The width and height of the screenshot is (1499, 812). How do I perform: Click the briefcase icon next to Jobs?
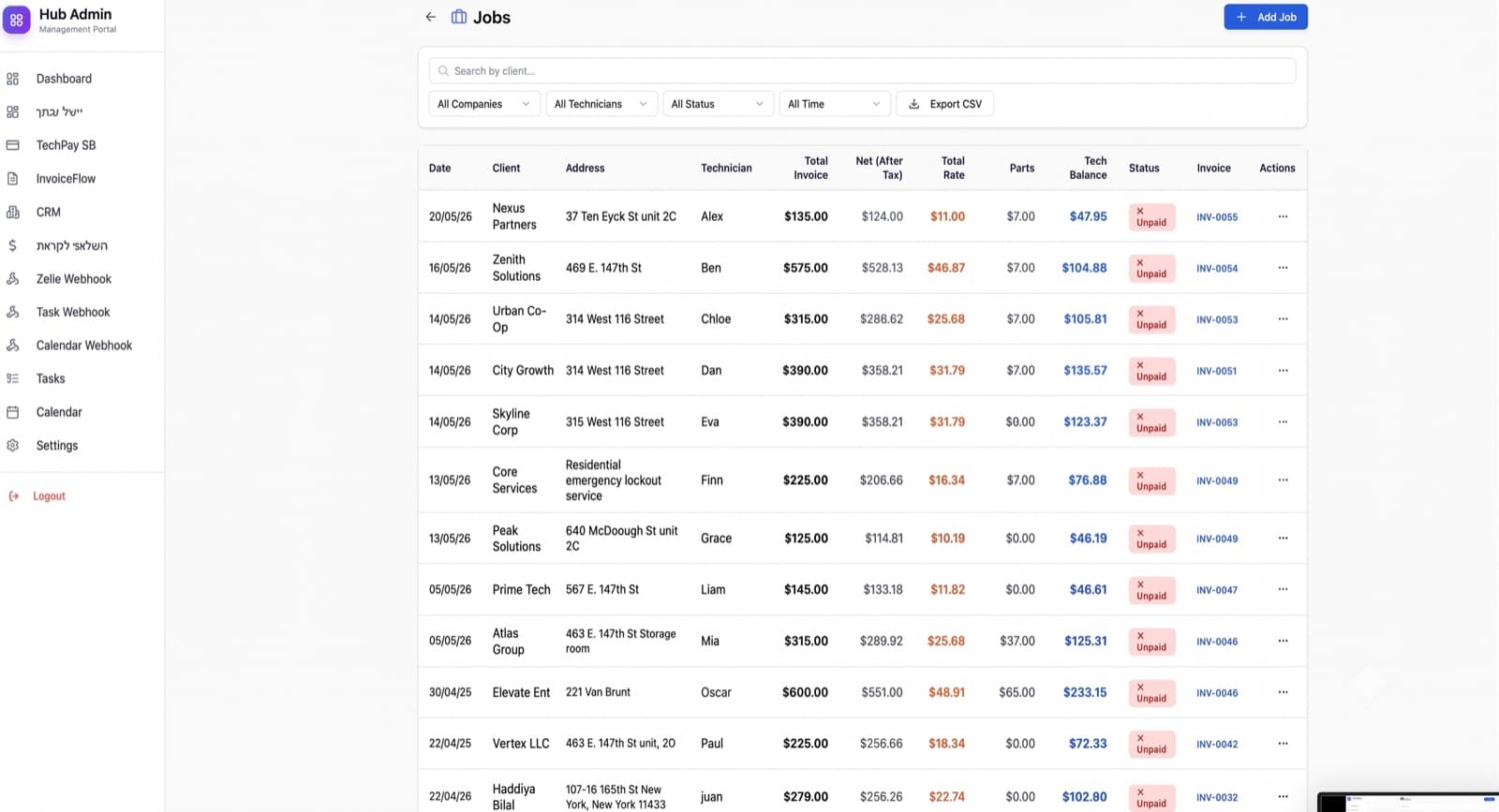[x=459, y=17]
